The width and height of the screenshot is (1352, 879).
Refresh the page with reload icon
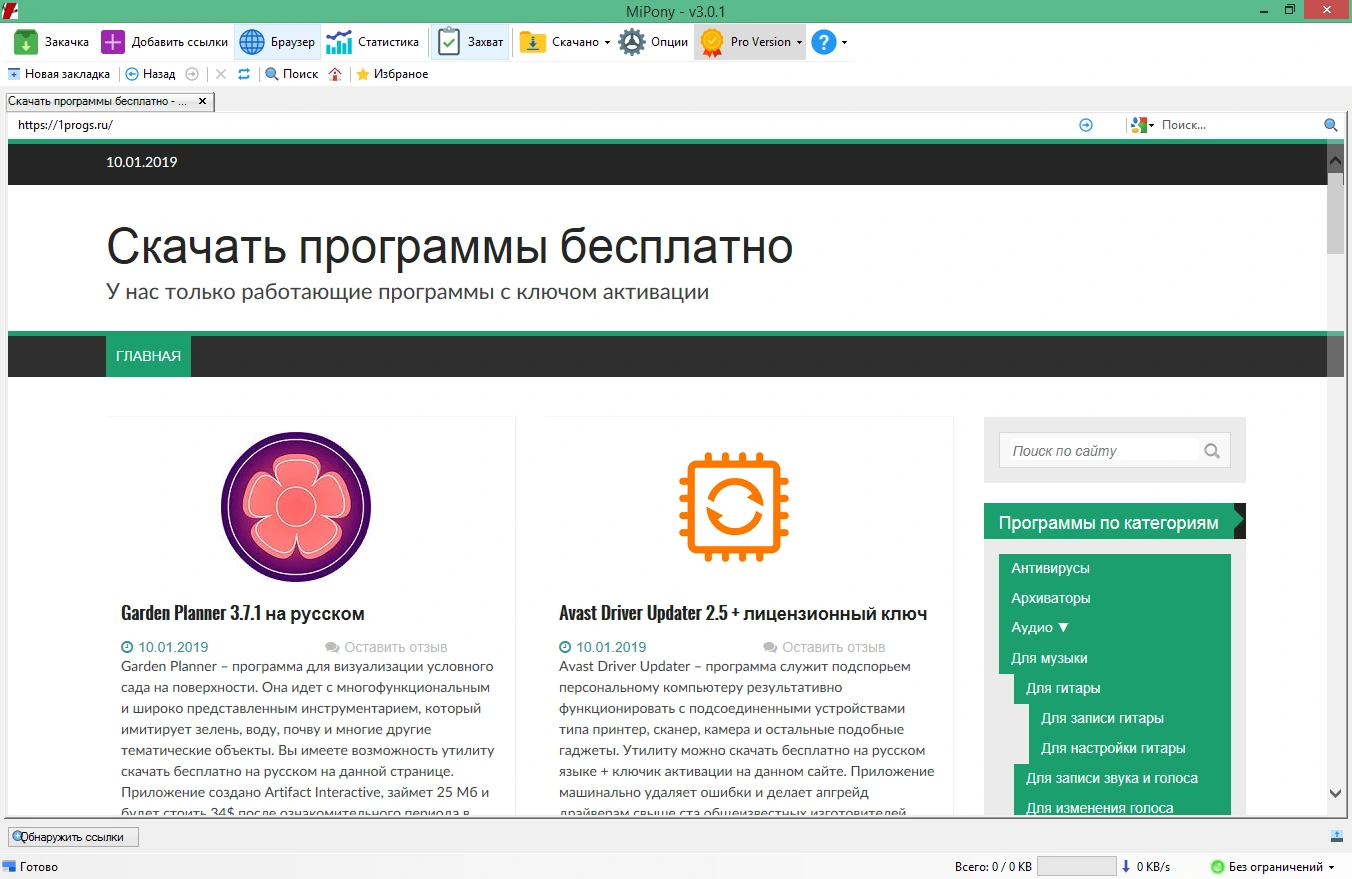click(244, 74)
